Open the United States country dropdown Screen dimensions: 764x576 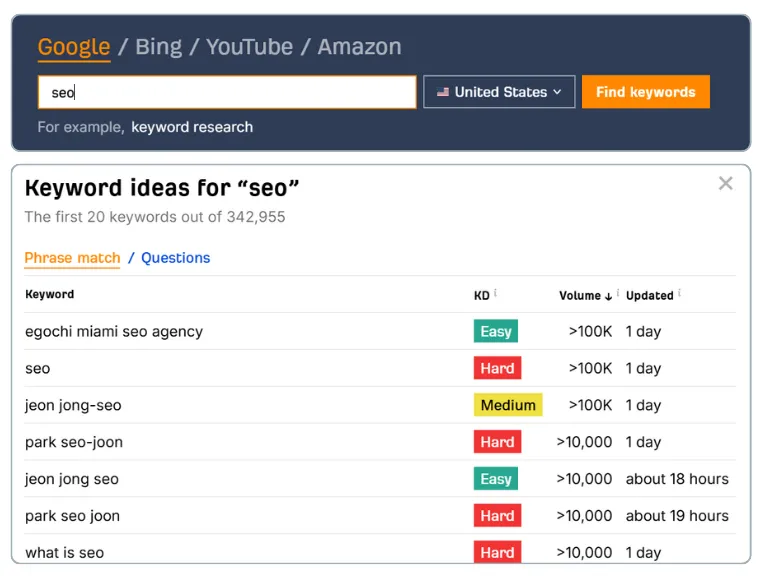499,92
